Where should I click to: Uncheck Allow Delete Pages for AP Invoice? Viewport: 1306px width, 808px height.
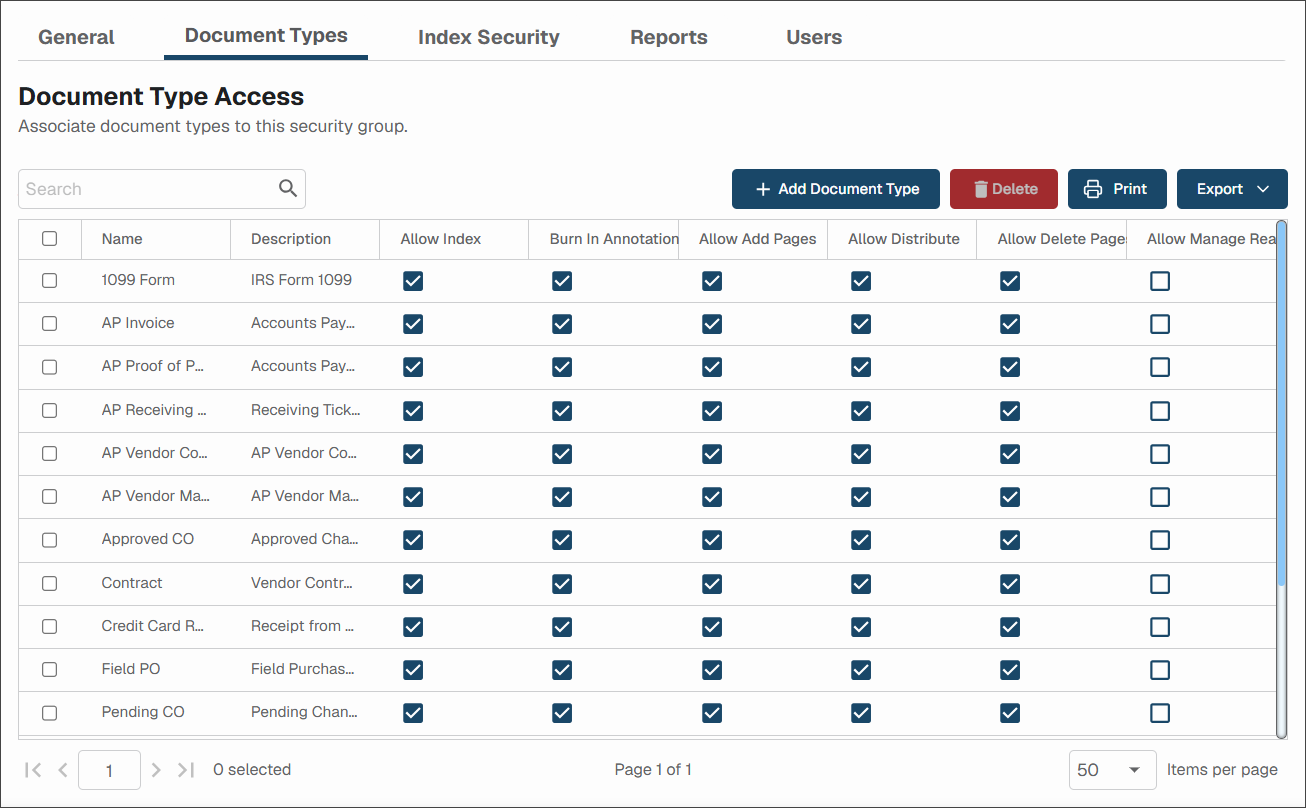pos(1010,324)
